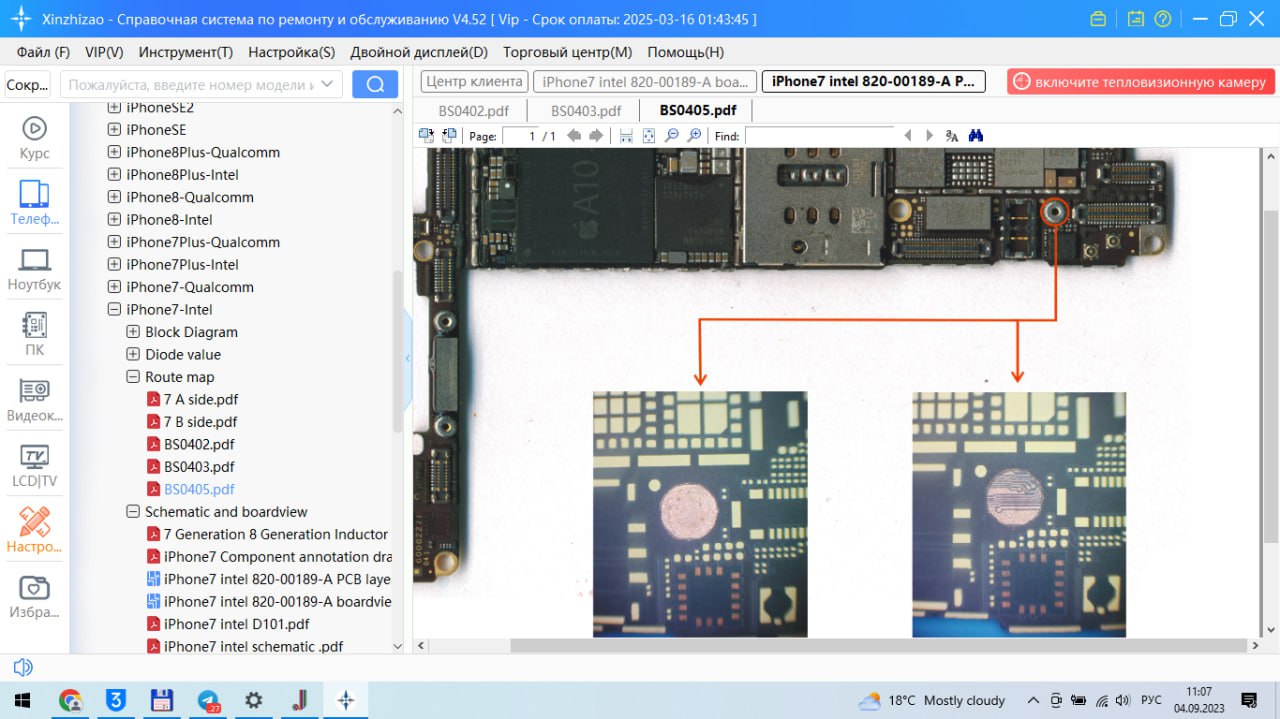Click the second PDF toolbar icon beside Page
This screenshot has height=719, width=1280.
pyautogui.click(x=449, y=135)
